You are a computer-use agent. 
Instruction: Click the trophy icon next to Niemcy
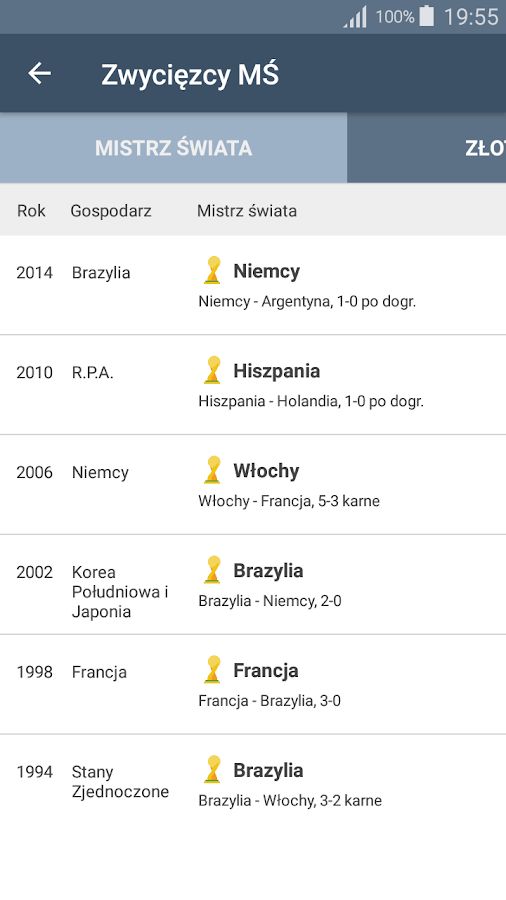pos(213,270)
